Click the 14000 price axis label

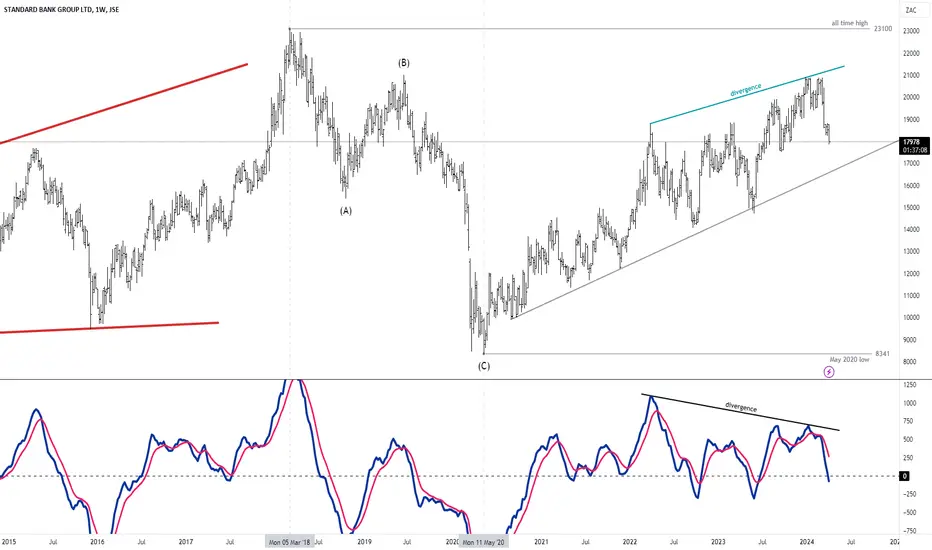[911, 230]
